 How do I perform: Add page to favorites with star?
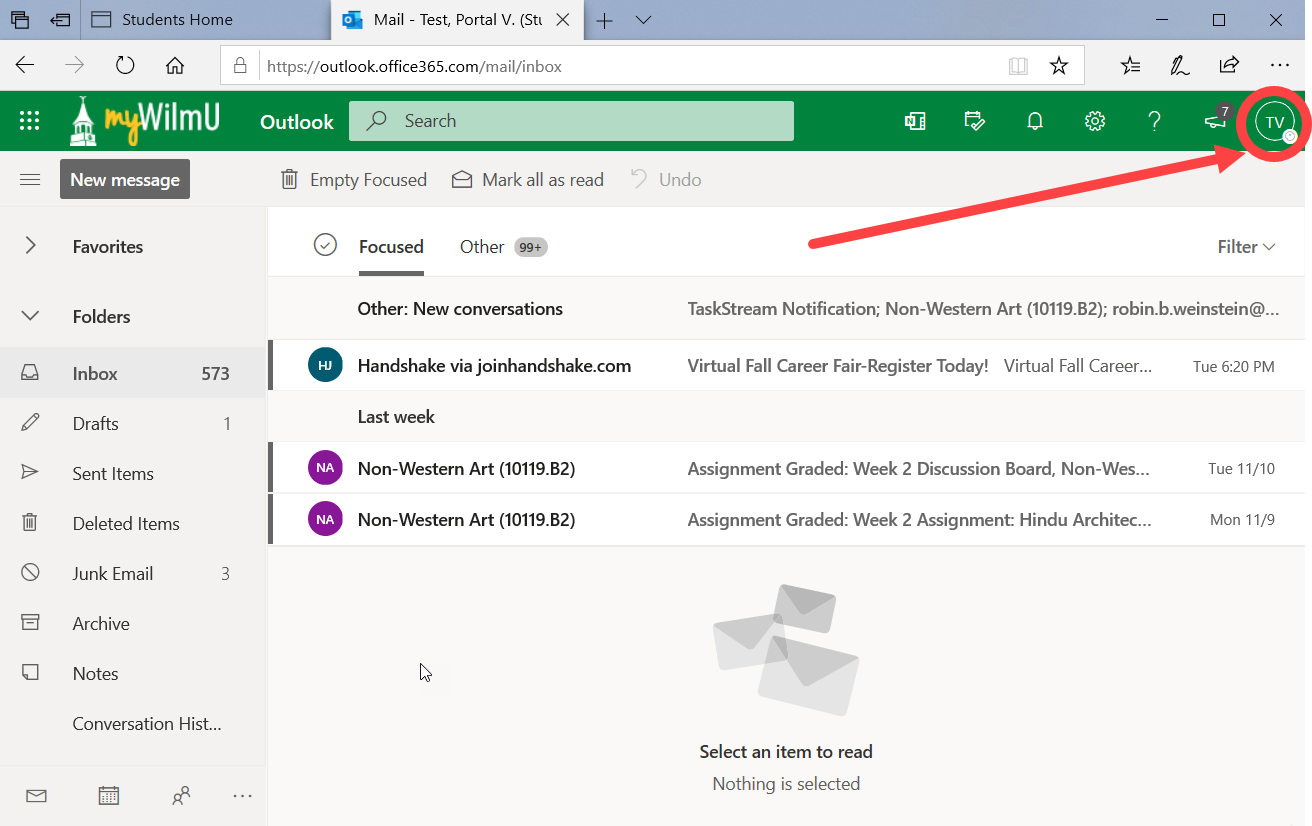point(1059,66)
